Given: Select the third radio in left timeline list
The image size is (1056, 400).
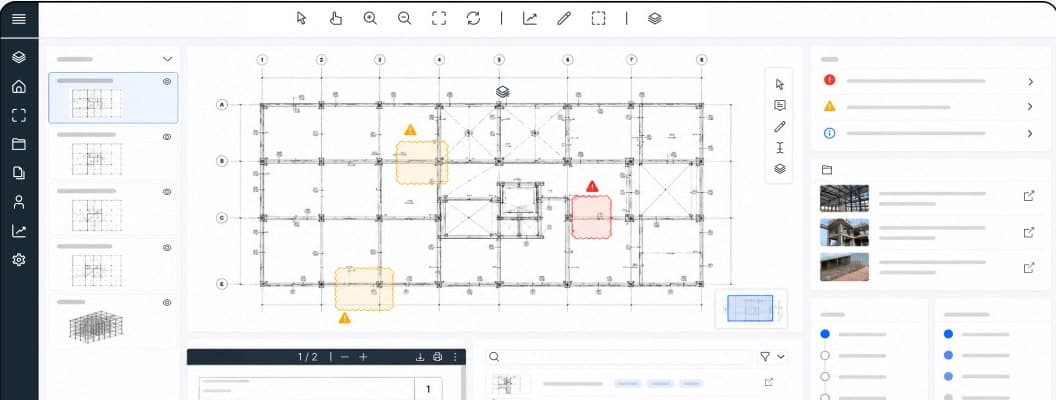Looking at the screenshot, I should pyautogui.click(x=825, y=376).
